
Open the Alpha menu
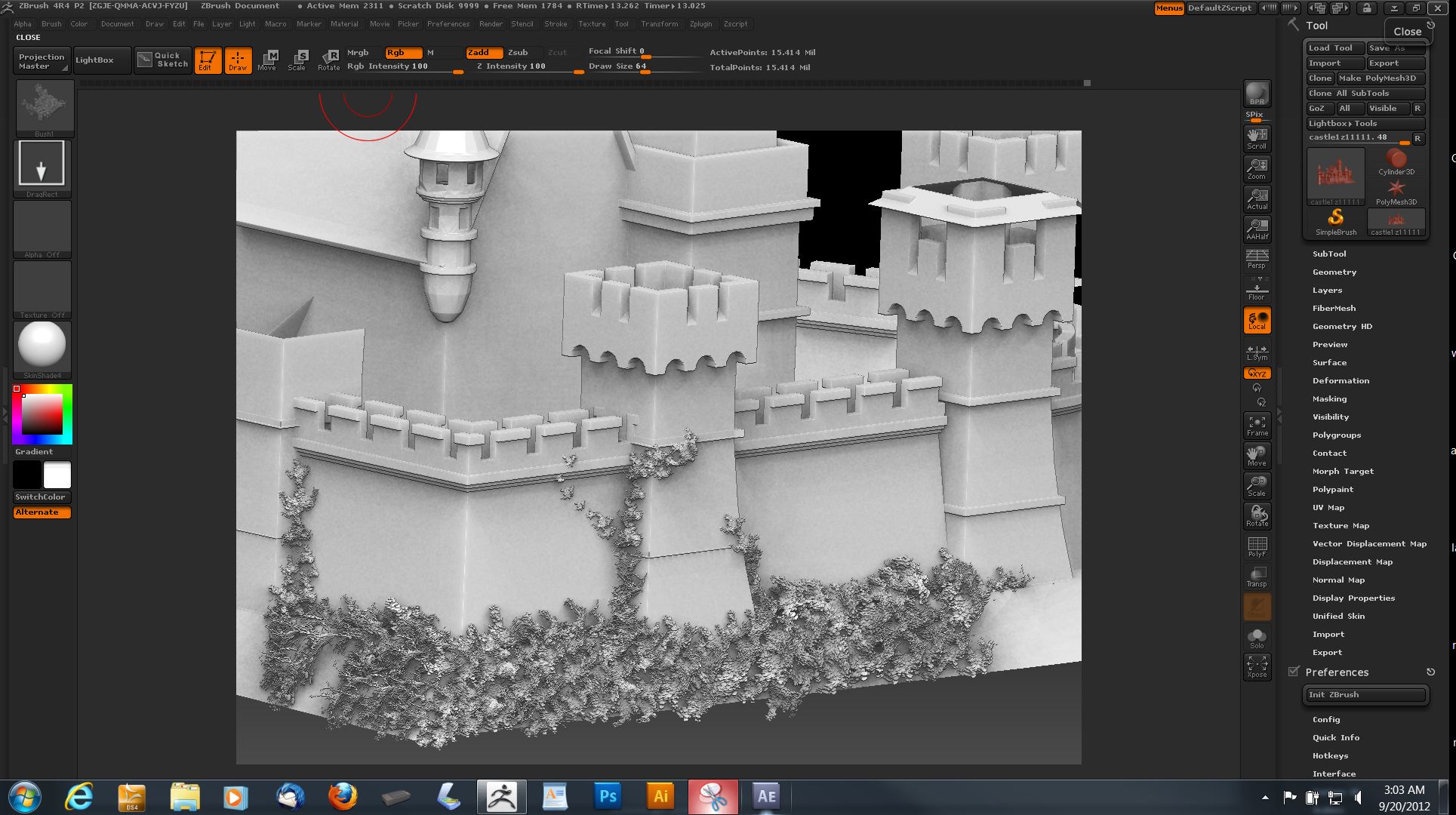pos(23,23)
